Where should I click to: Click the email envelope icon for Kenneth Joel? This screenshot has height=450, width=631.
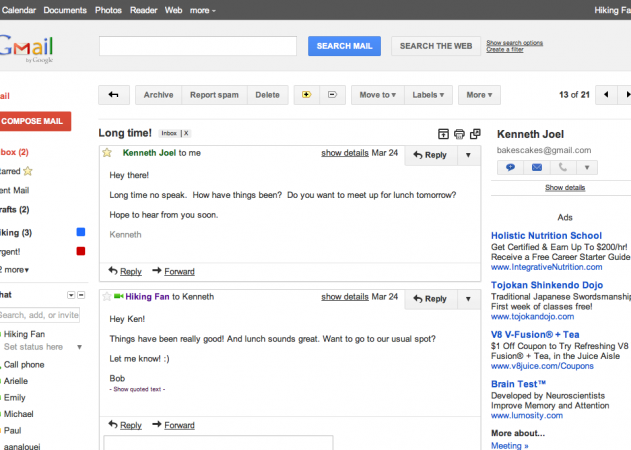(x=537, y=168)
